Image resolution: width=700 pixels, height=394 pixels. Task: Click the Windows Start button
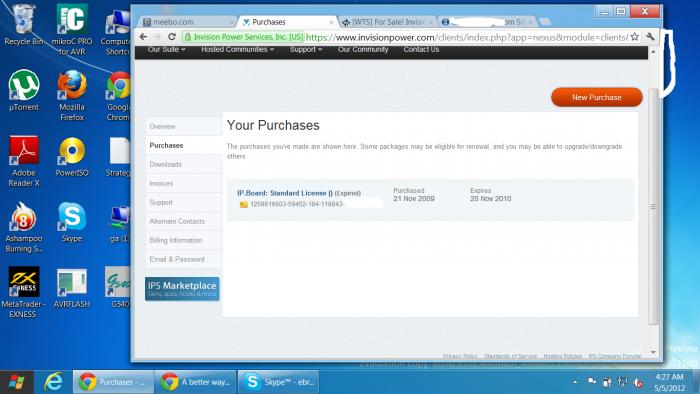point(17,382)
